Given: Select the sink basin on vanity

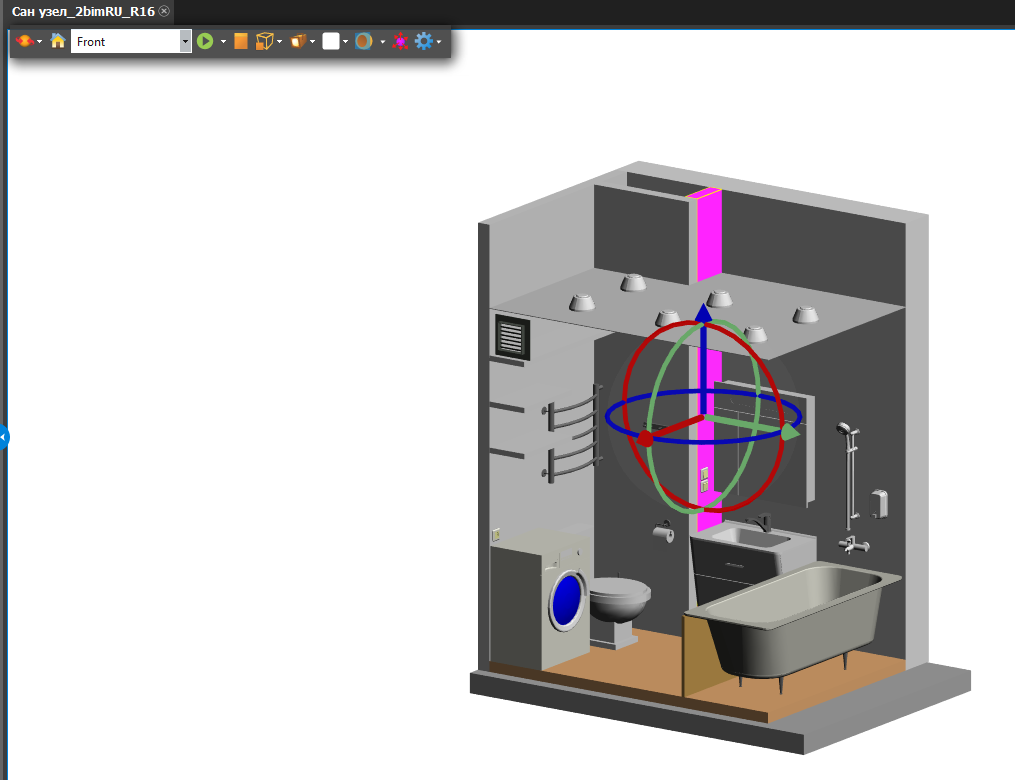Looking at the screenshot, I should (751, 536).
